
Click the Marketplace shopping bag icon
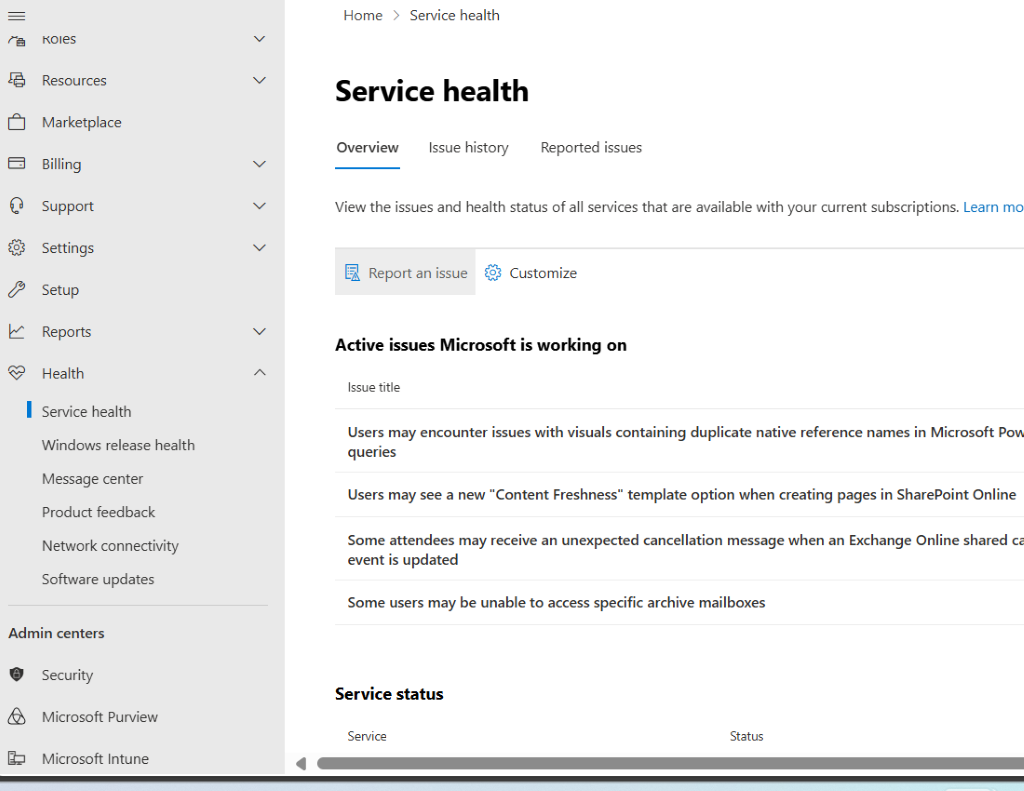tap(16, 121)
